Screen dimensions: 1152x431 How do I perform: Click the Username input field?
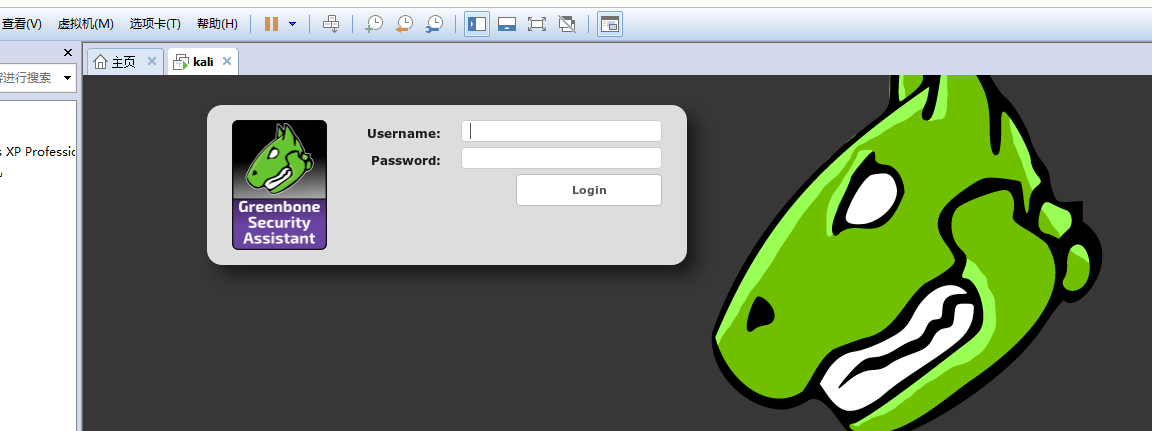(x=561, y=131)
